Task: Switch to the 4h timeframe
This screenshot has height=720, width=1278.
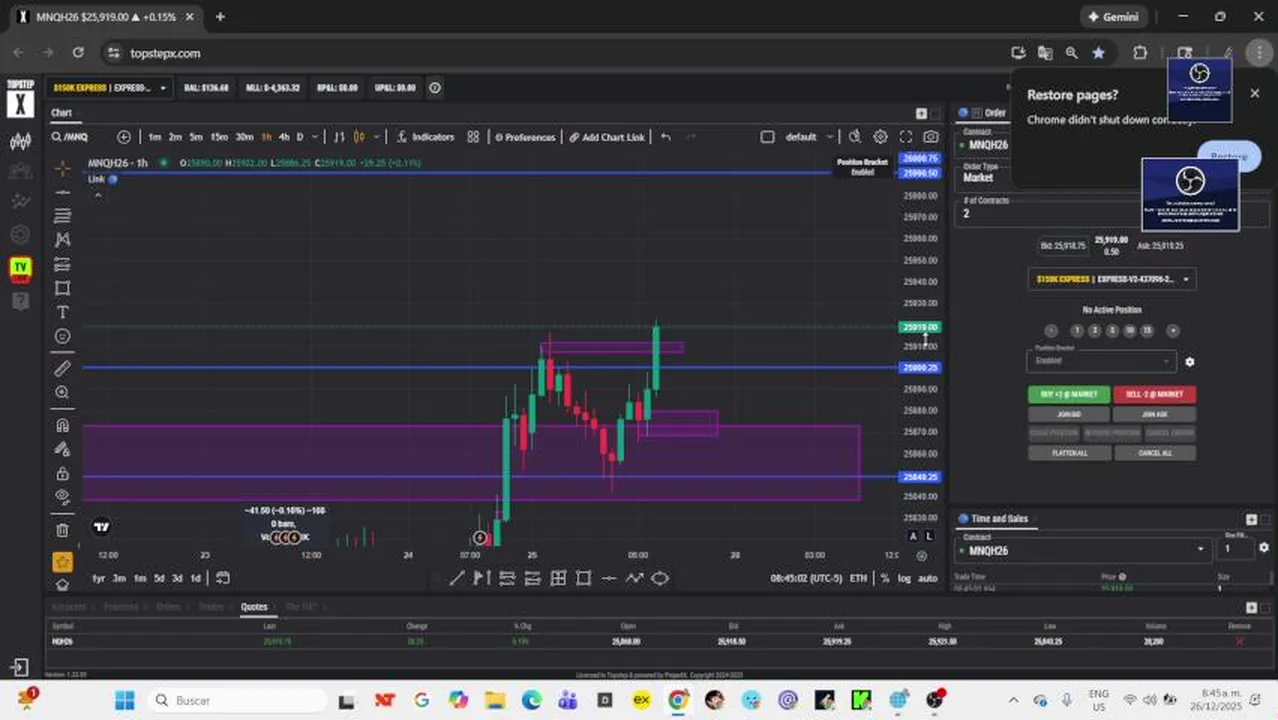Action: point(284,137)
